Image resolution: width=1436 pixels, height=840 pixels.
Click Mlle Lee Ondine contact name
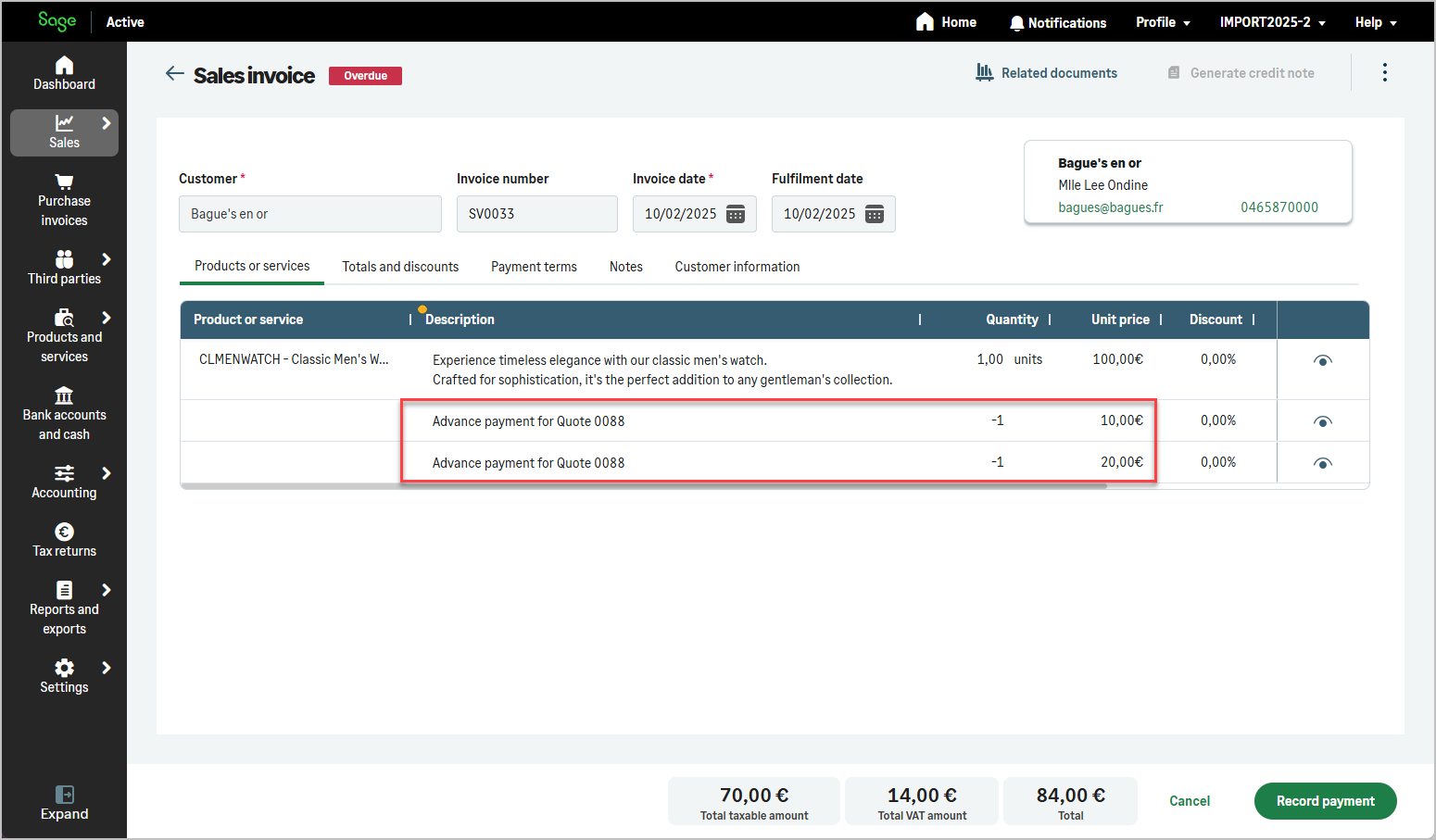coord(1102,185)
